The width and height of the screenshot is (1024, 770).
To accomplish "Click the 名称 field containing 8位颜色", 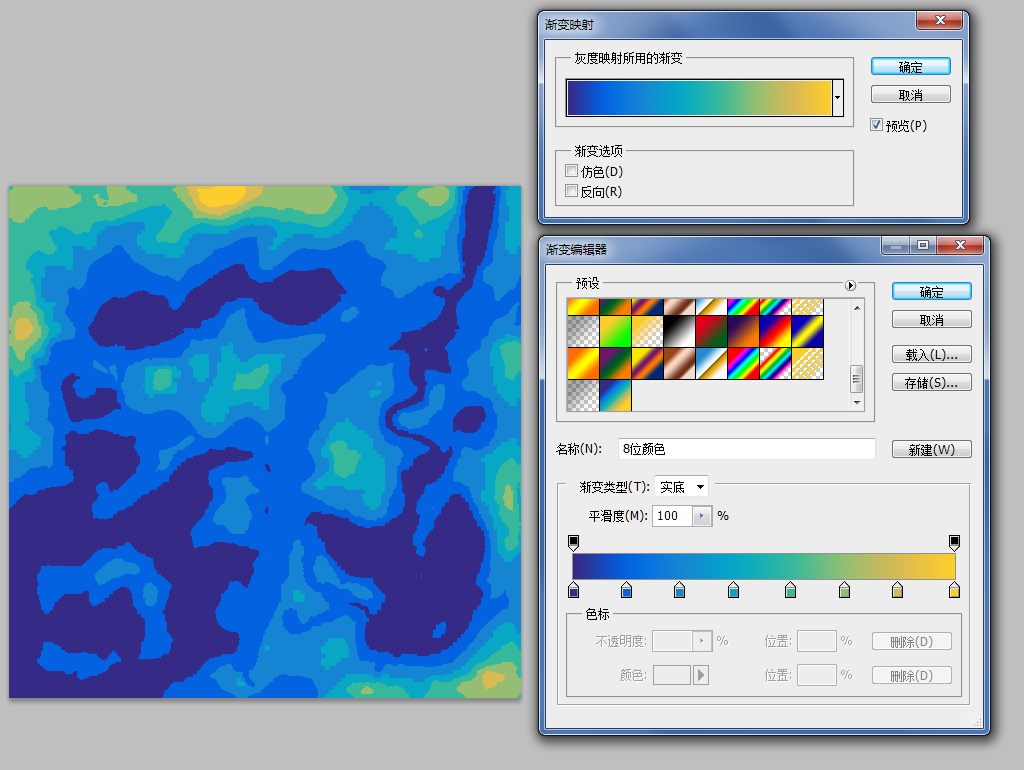I will tap(746, 449).
